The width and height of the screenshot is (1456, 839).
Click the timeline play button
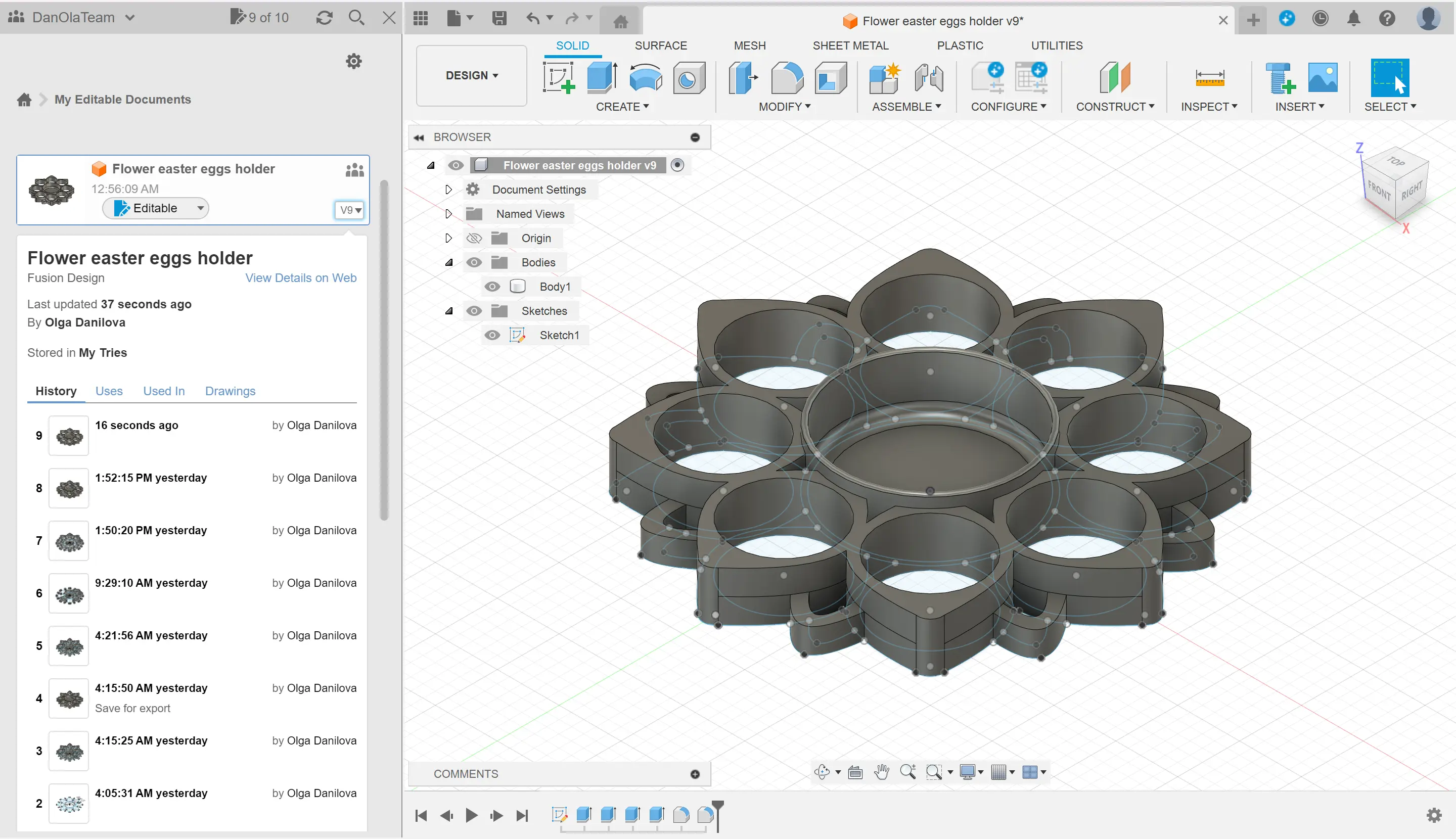tap(471, 815)
